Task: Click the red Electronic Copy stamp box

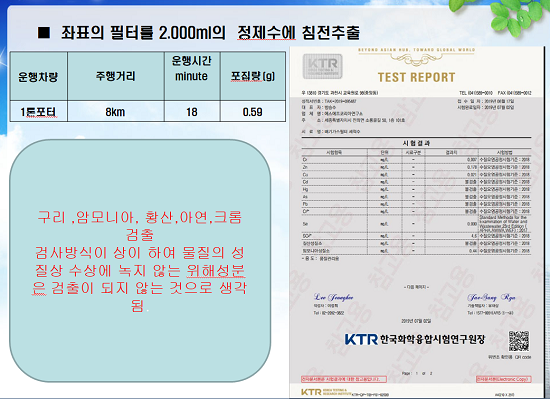Action: point(504,379)
